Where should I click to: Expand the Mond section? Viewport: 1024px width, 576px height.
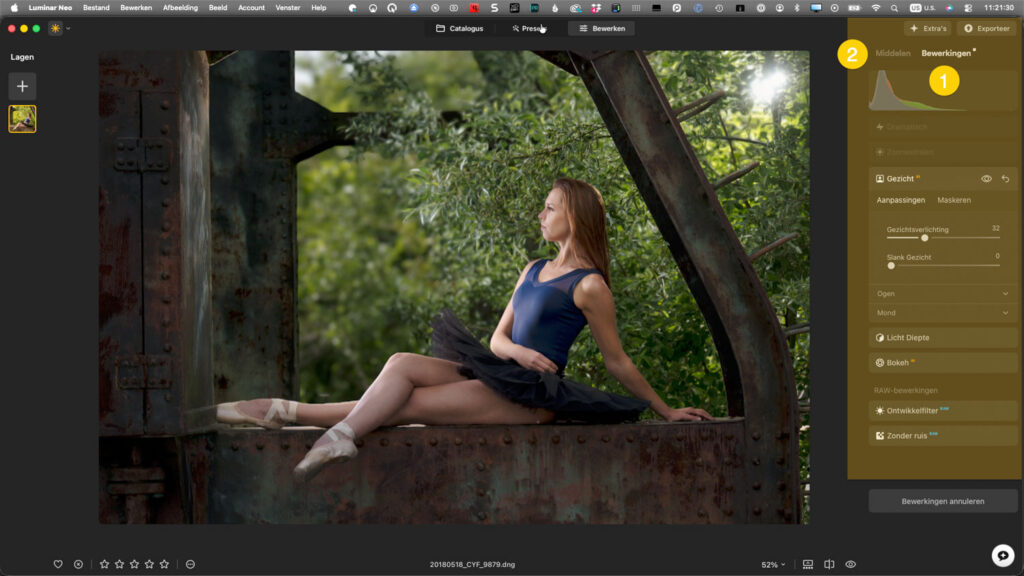click(x=942, y=313)
